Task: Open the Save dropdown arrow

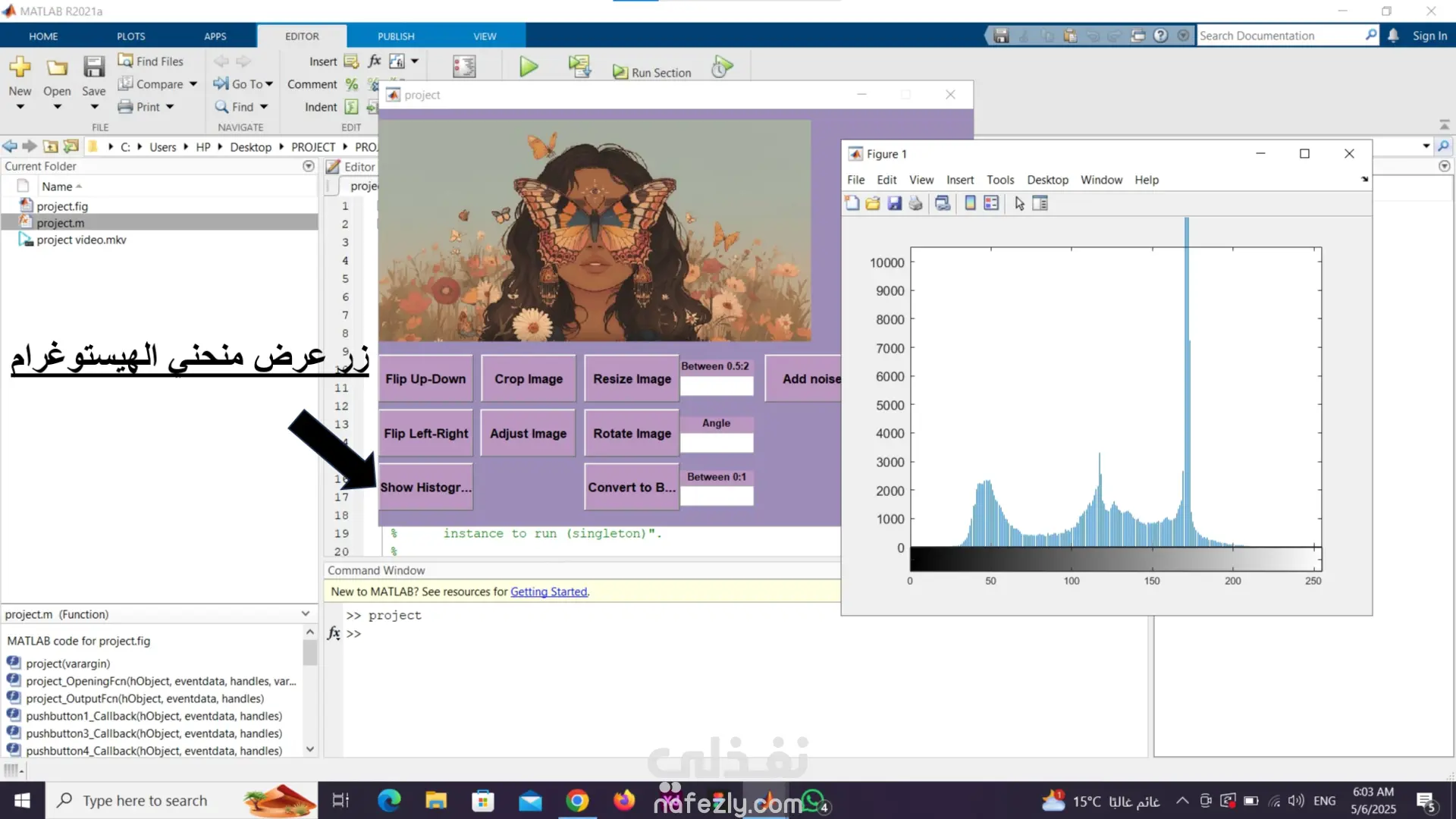Action: (94, 107)
